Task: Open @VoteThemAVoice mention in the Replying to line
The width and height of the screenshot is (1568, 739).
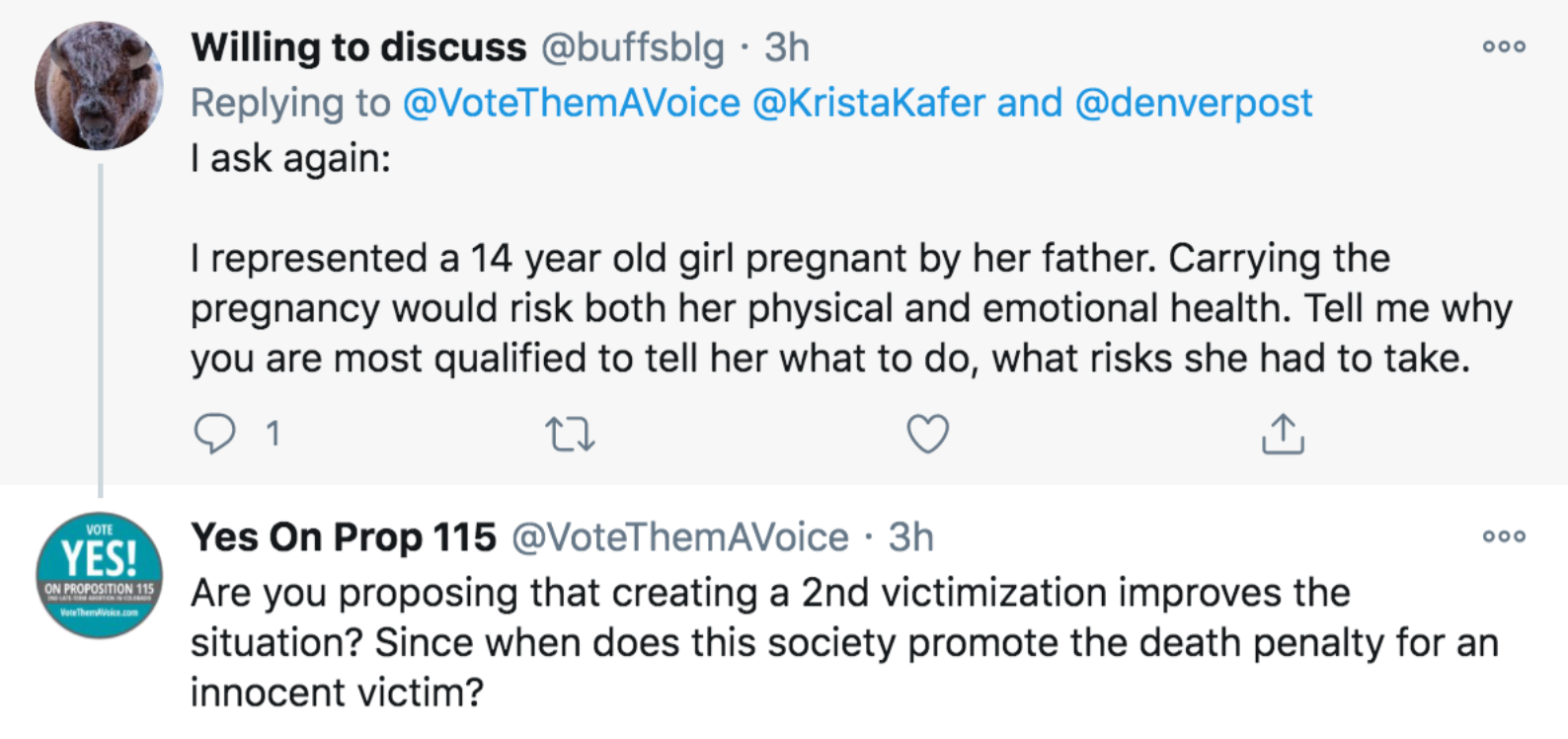Action: coord(571,103)
